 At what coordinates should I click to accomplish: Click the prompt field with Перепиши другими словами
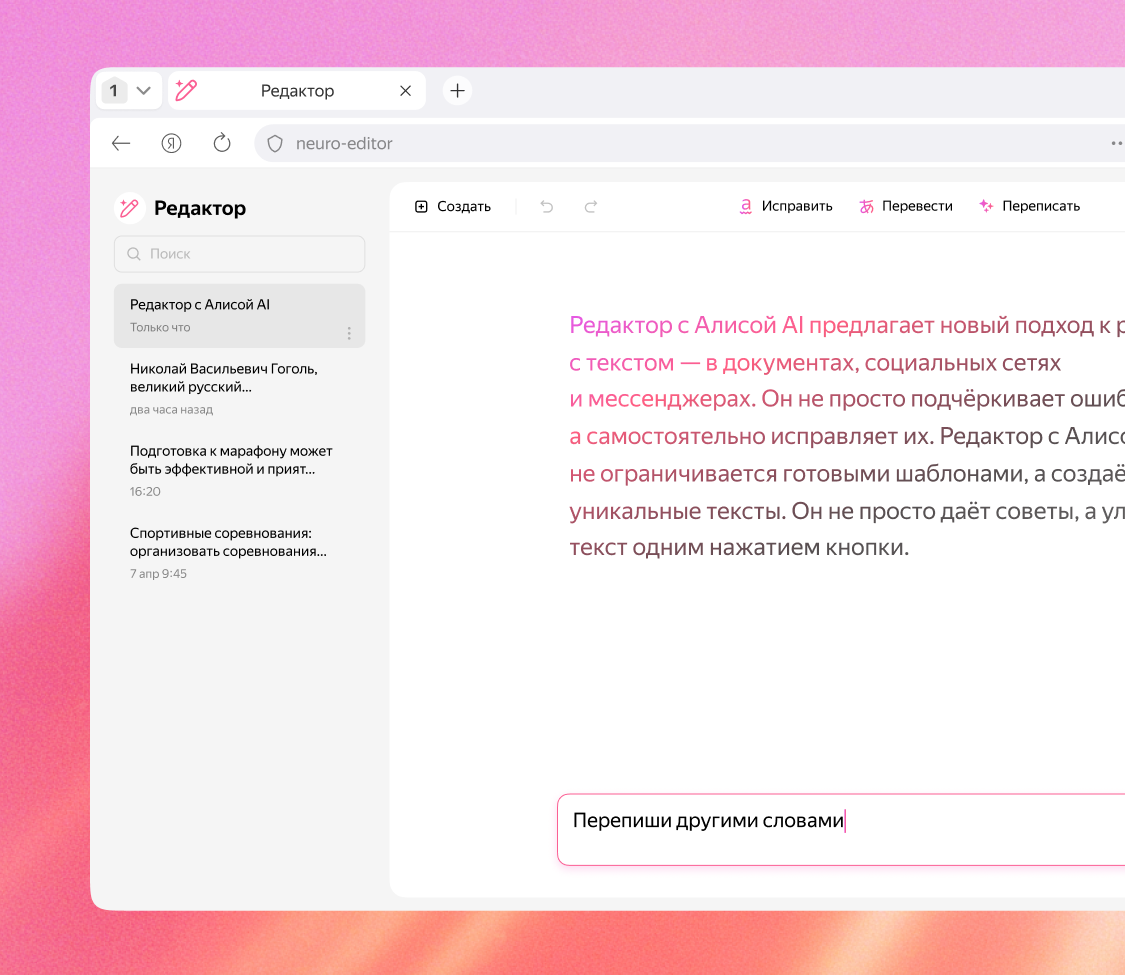(x=841, y=829)
